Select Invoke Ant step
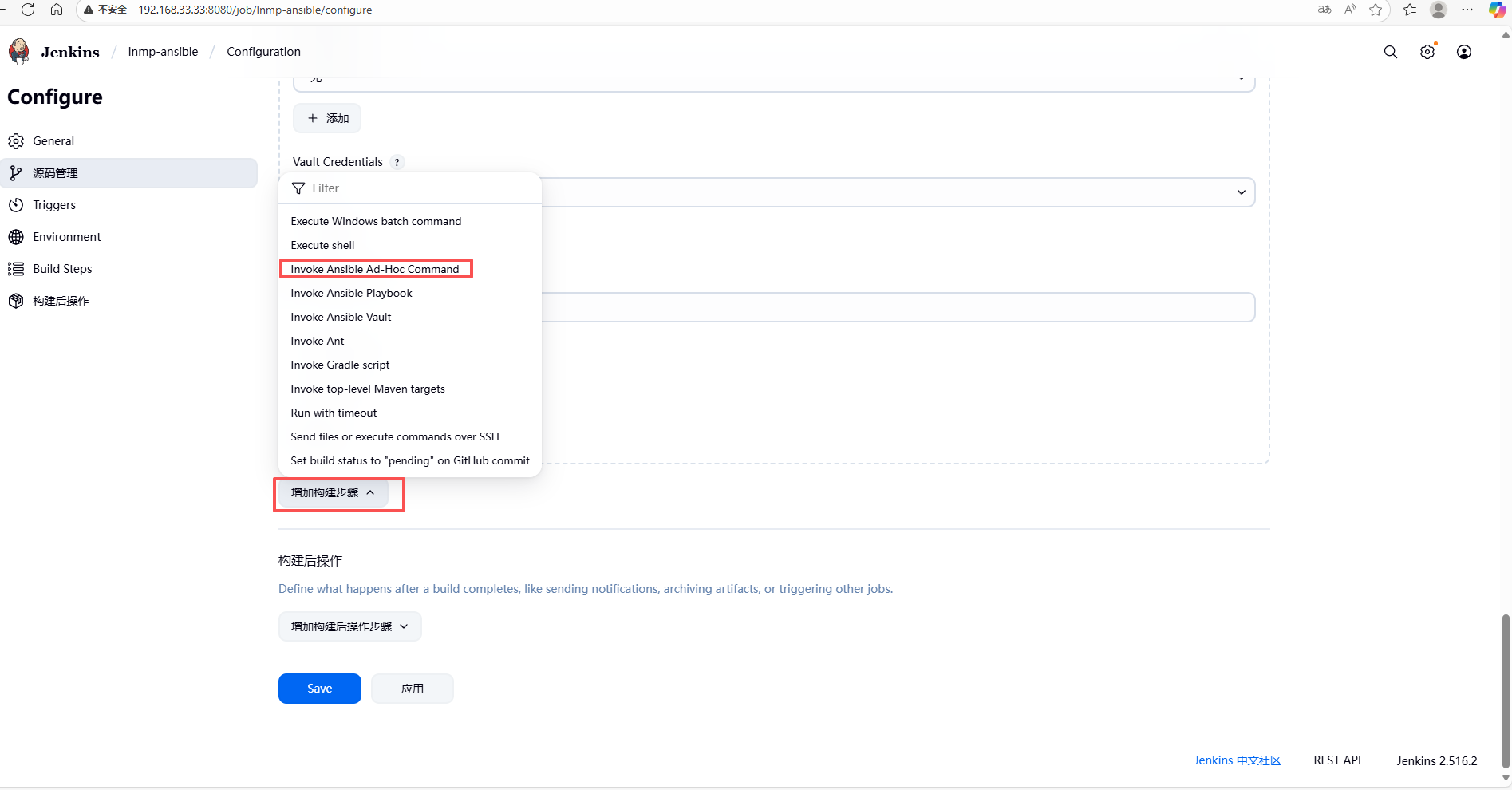This screenshot has width=1512, height=790. pos(409,341)
